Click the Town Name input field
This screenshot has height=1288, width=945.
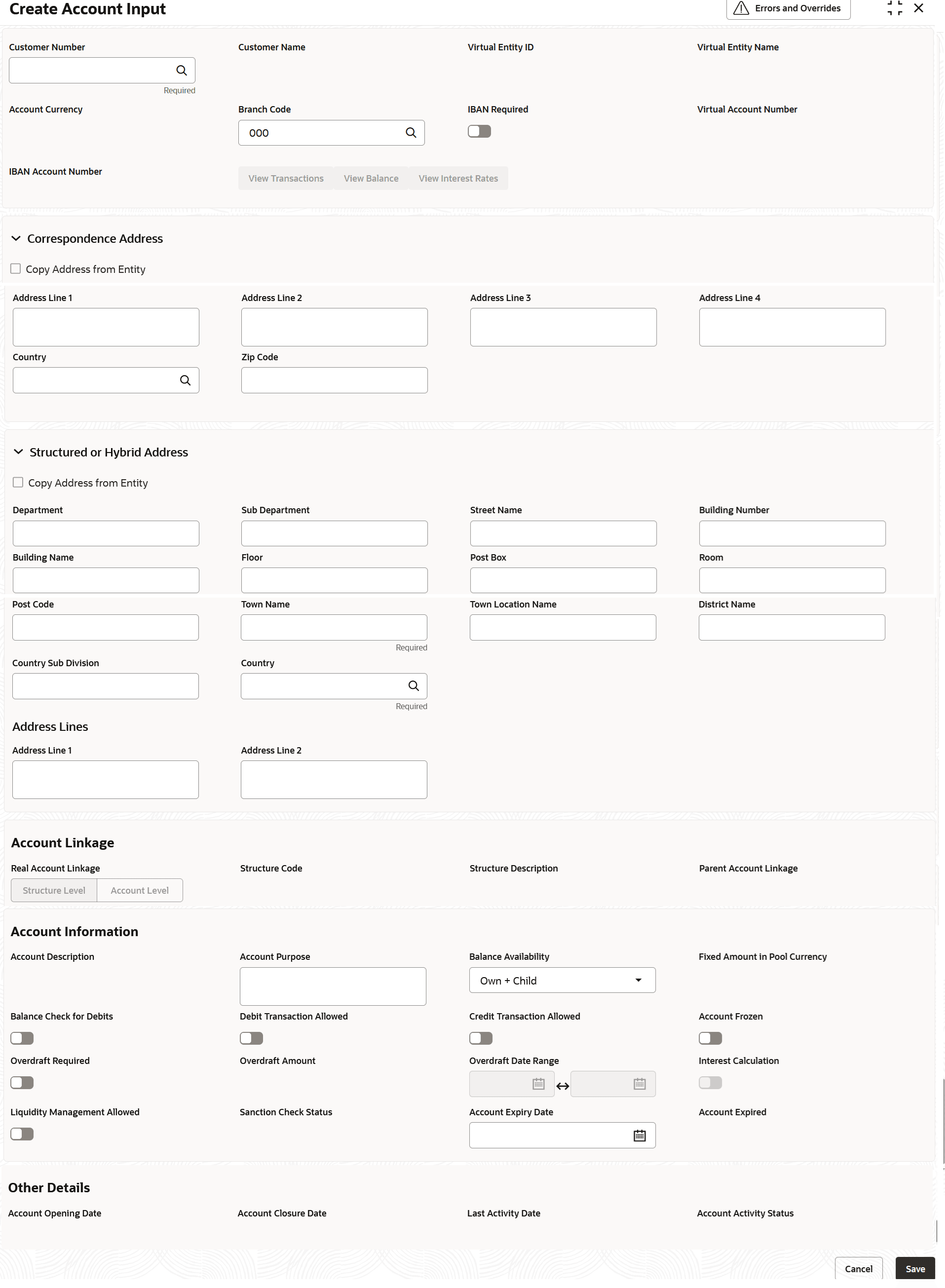tap(334, 627)
